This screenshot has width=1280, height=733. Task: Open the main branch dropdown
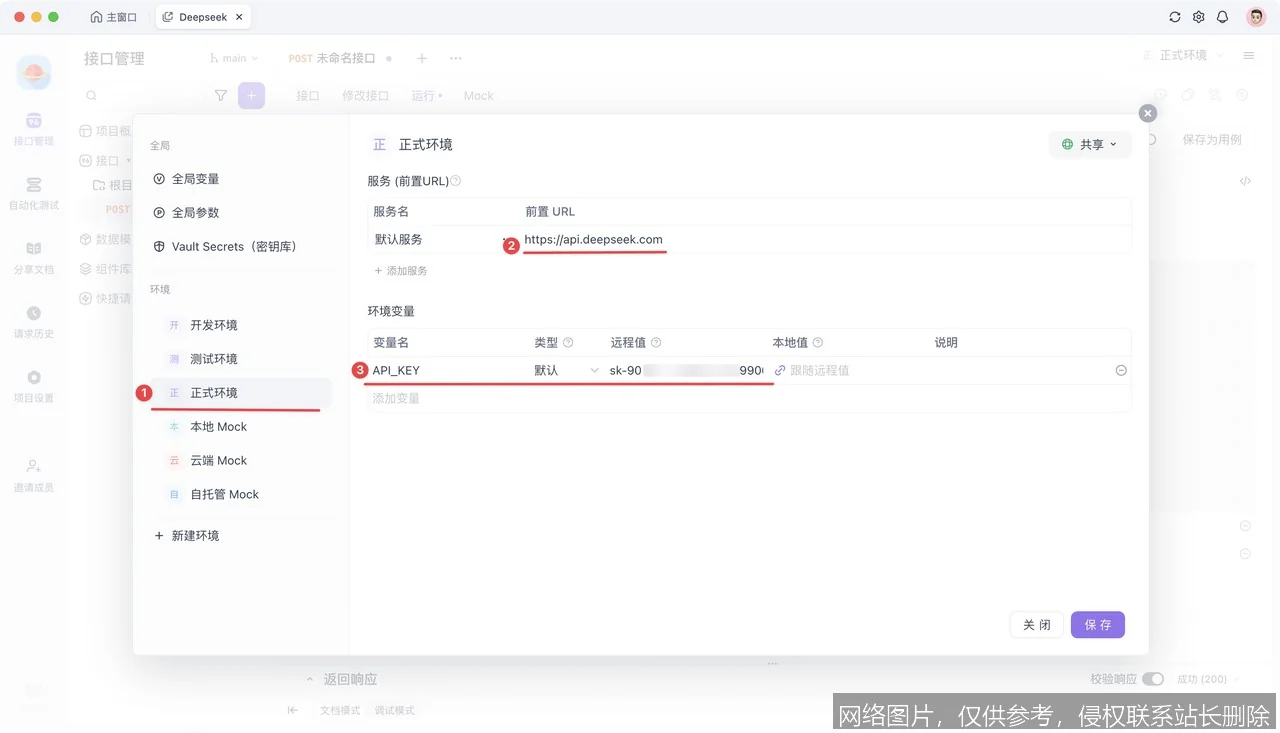tap(232, 57)
